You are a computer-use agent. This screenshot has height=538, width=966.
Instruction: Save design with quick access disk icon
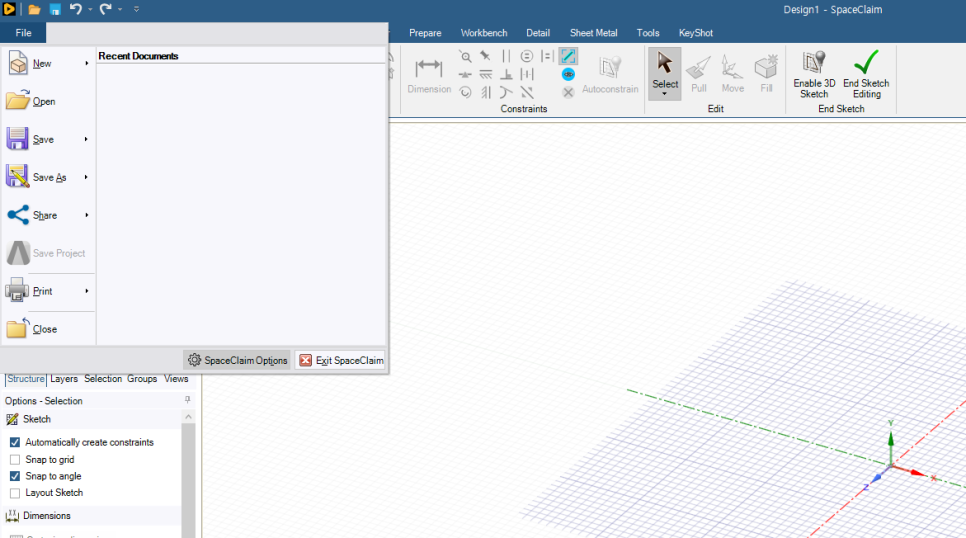pos(55,10)
